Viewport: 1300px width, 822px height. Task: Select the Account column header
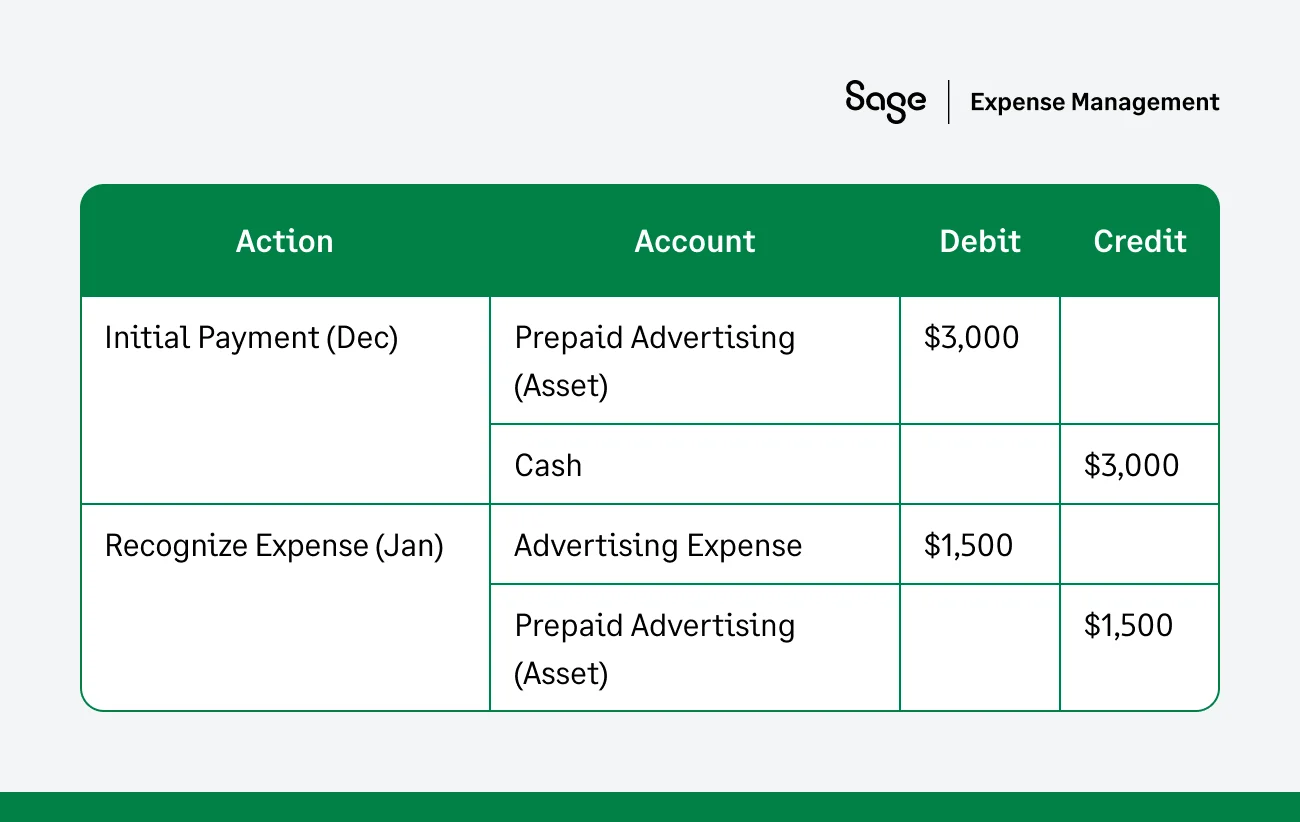[695, 241]
